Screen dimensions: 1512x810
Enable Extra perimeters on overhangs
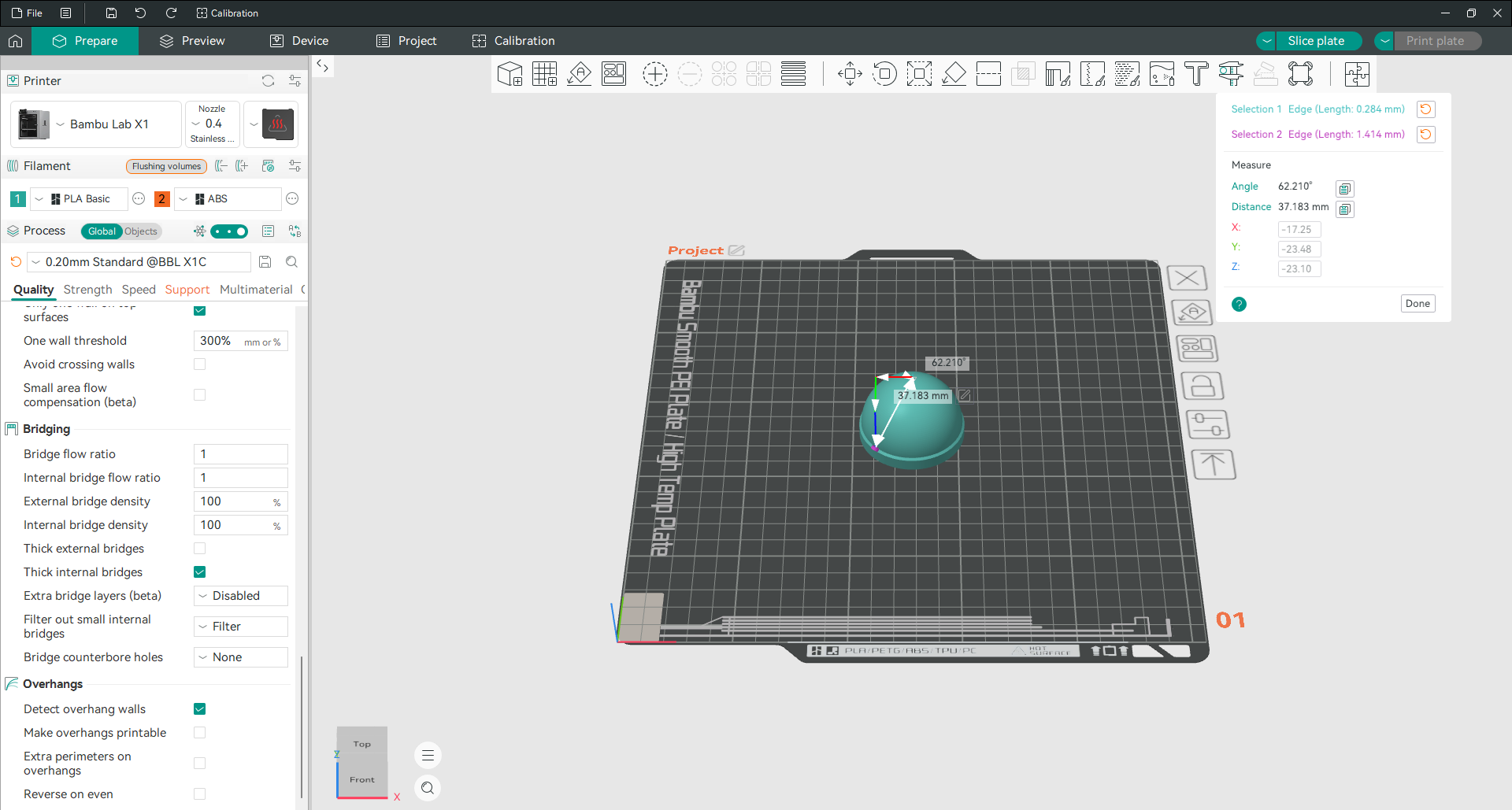200,764
